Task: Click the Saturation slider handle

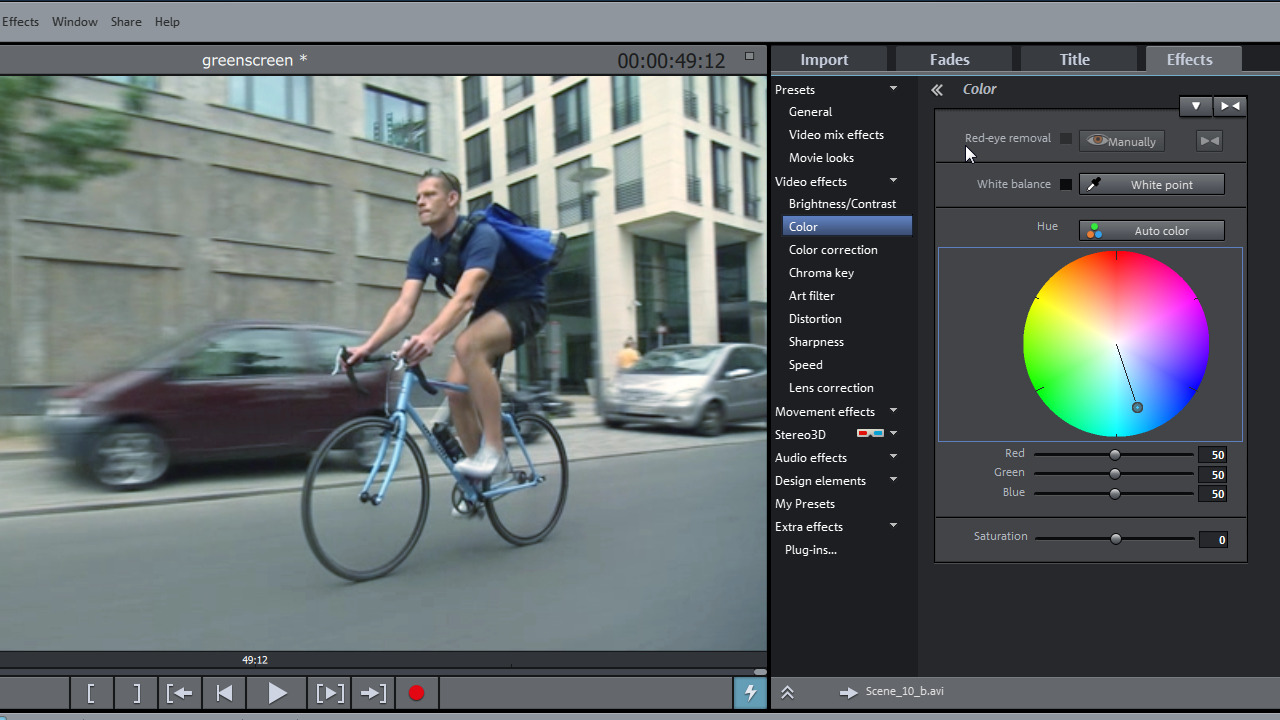Action: [1116, 539]
